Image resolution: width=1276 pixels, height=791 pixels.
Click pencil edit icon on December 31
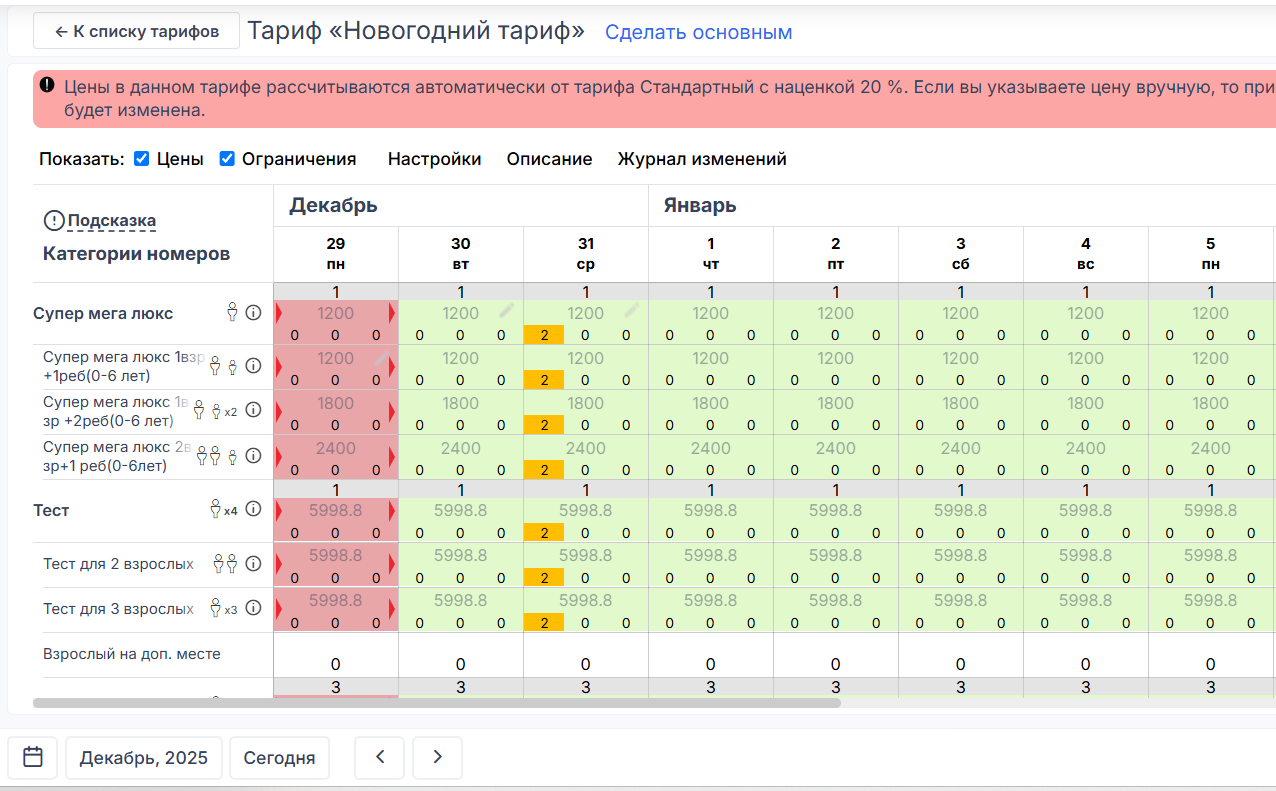click(x=631, y=311)
